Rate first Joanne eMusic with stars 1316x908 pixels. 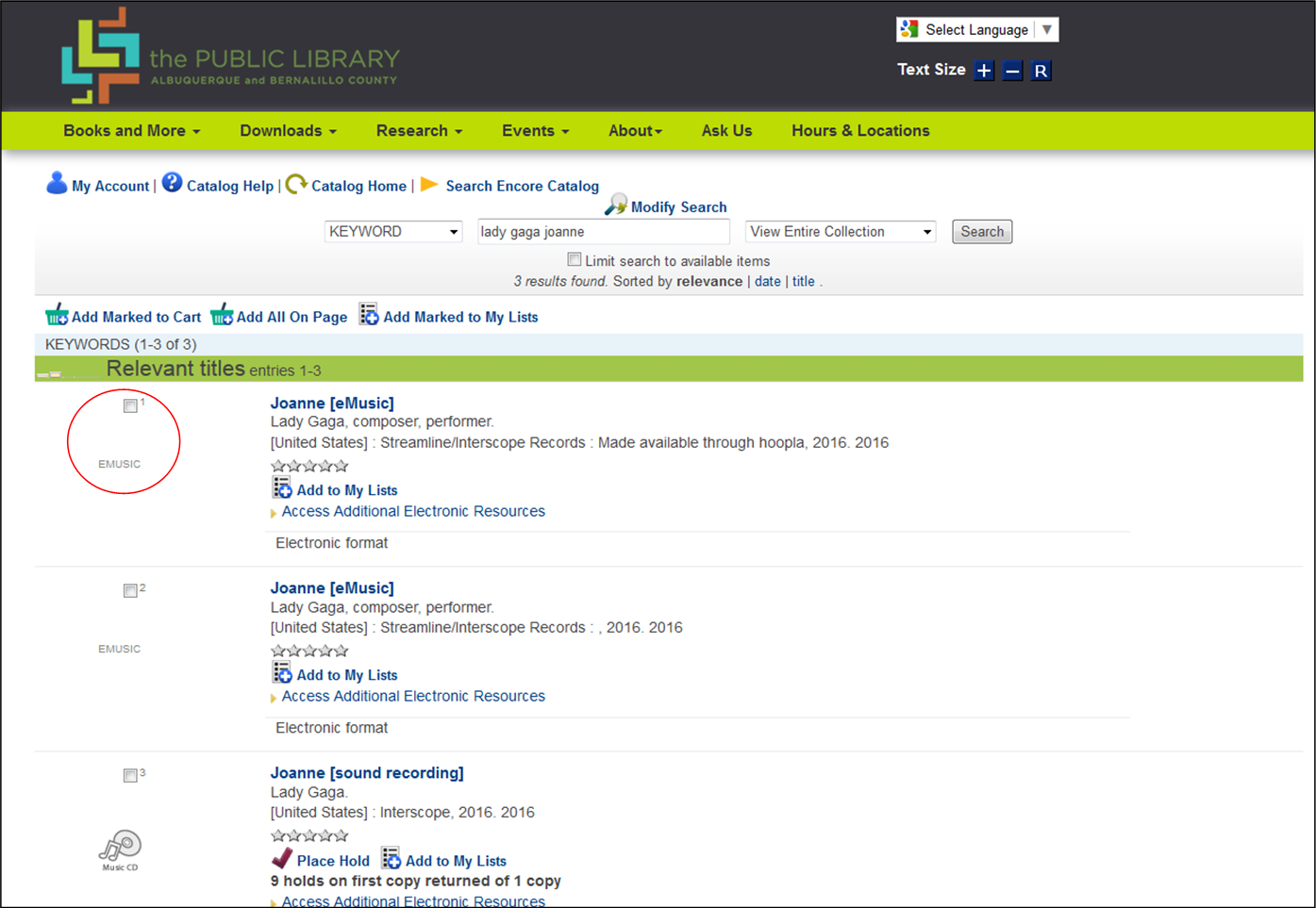click(309, 466)
